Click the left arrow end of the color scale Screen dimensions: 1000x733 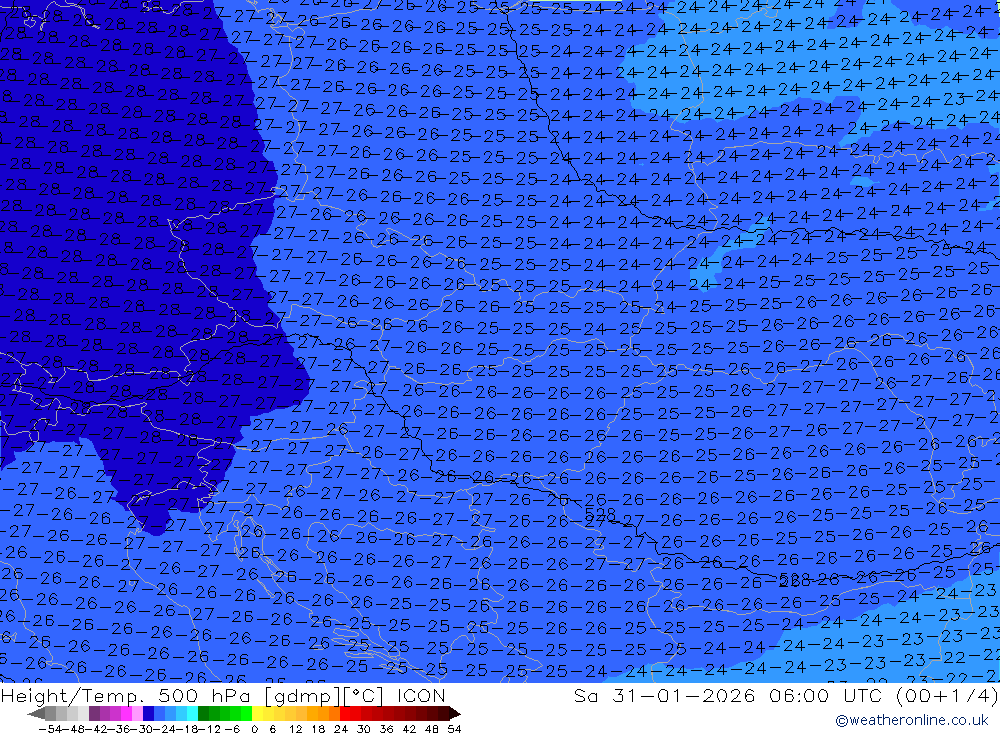pos(36,713)
